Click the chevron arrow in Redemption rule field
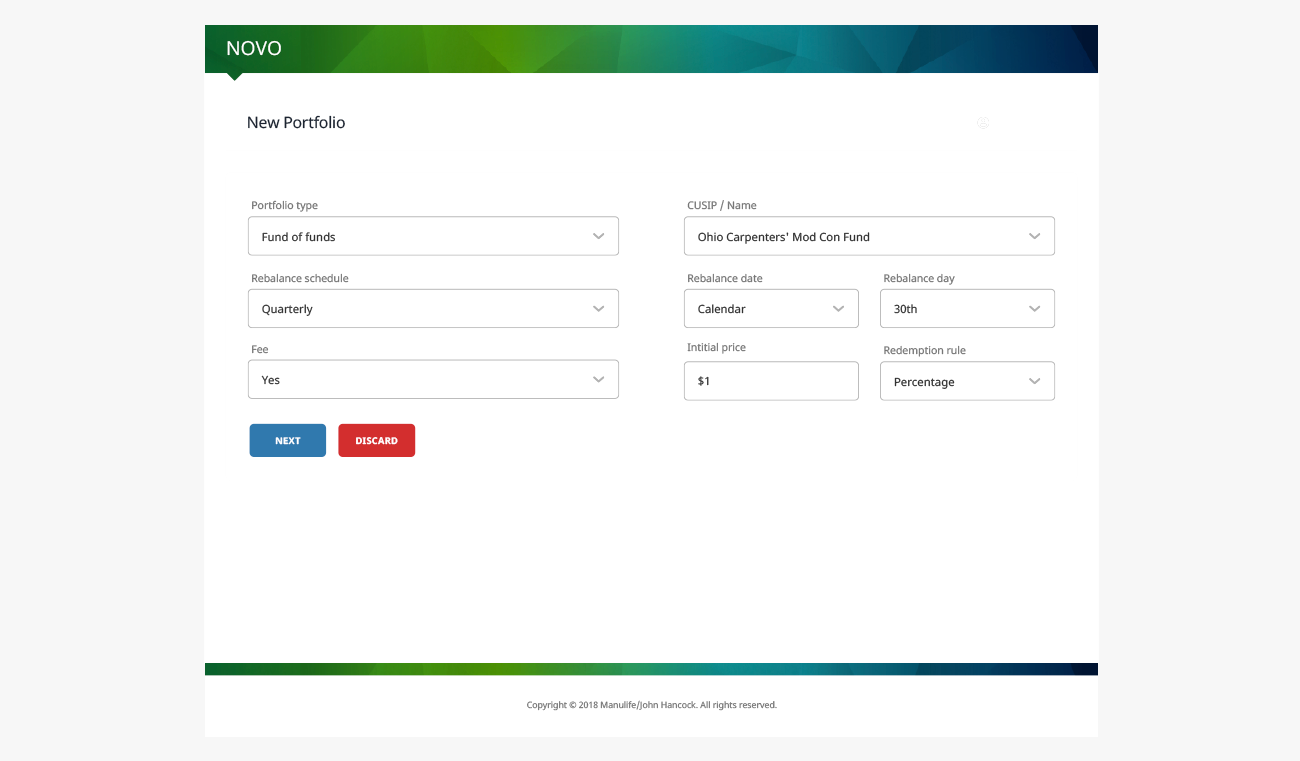Image resolution: width=1300 pixels, height=761 pixels. pos(1034,382)
